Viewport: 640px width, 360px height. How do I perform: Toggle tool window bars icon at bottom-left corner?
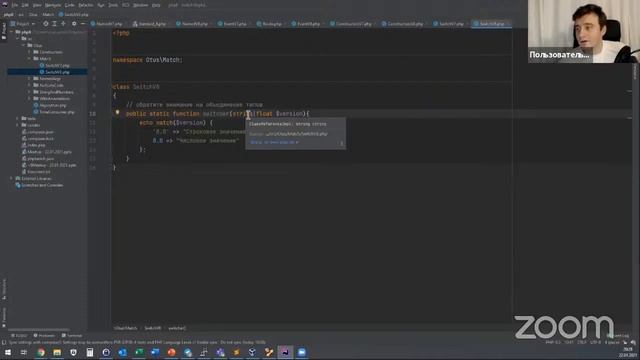click(x=4, y=342)
